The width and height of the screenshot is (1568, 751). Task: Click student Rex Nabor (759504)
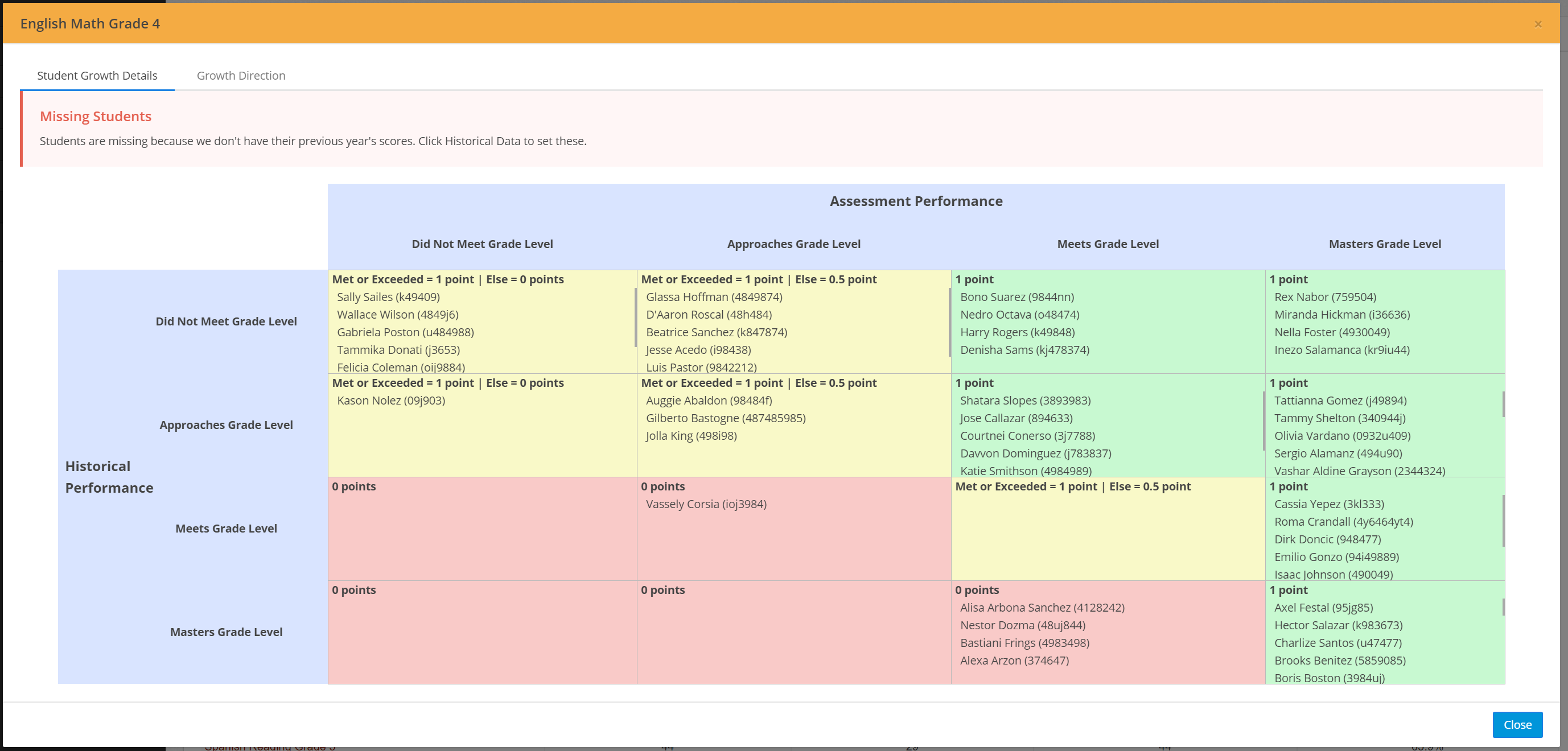click(1324, 297)
